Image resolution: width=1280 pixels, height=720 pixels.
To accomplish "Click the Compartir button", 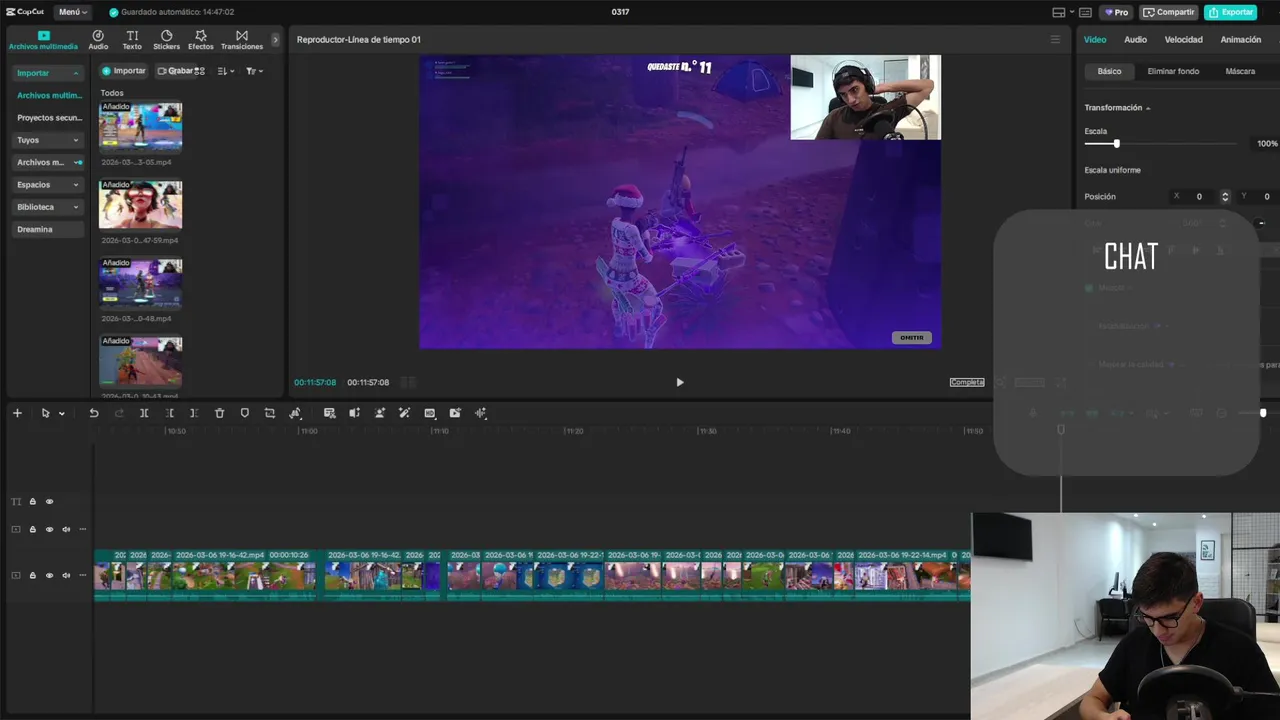I will click(1169, 12).
